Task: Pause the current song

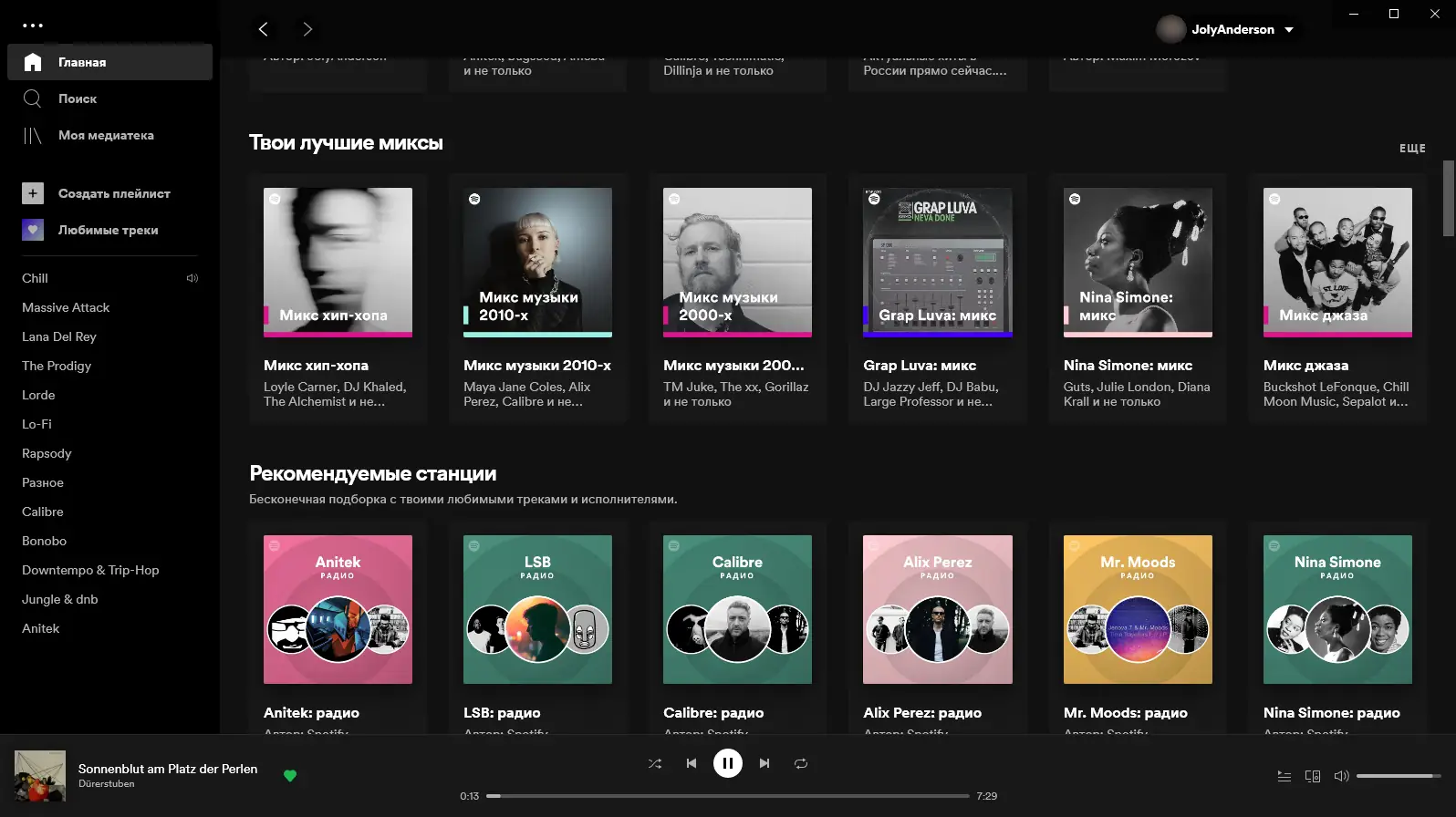Action: coord(728,763)
